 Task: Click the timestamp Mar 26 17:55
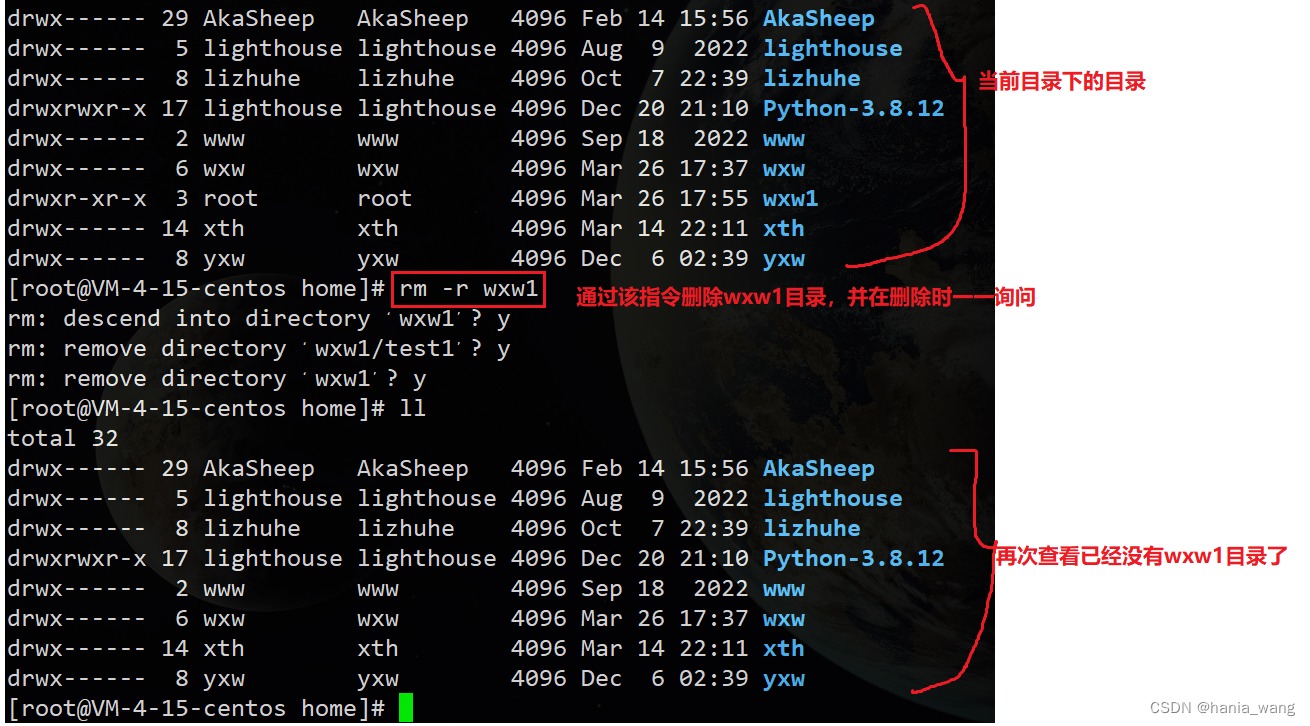664,199
